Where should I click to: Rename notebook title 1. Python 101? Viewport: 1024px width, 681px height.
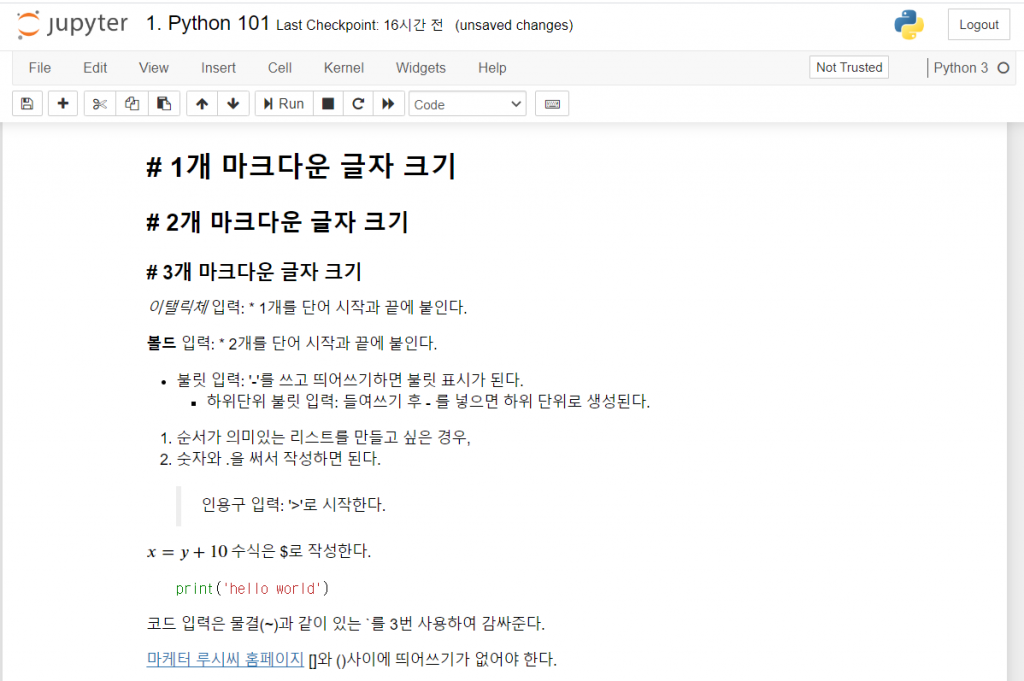[208, 24]
